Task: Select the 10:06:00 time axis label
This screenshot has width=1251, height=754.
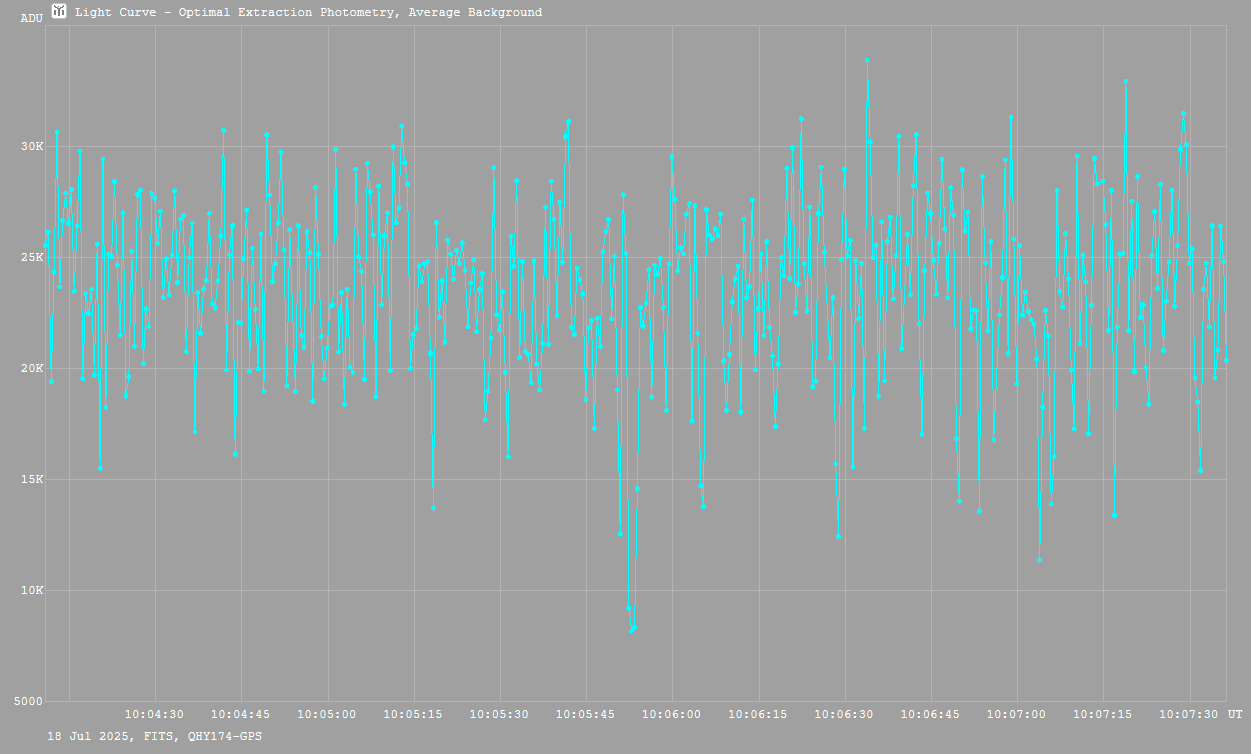Action: (672, 715)
